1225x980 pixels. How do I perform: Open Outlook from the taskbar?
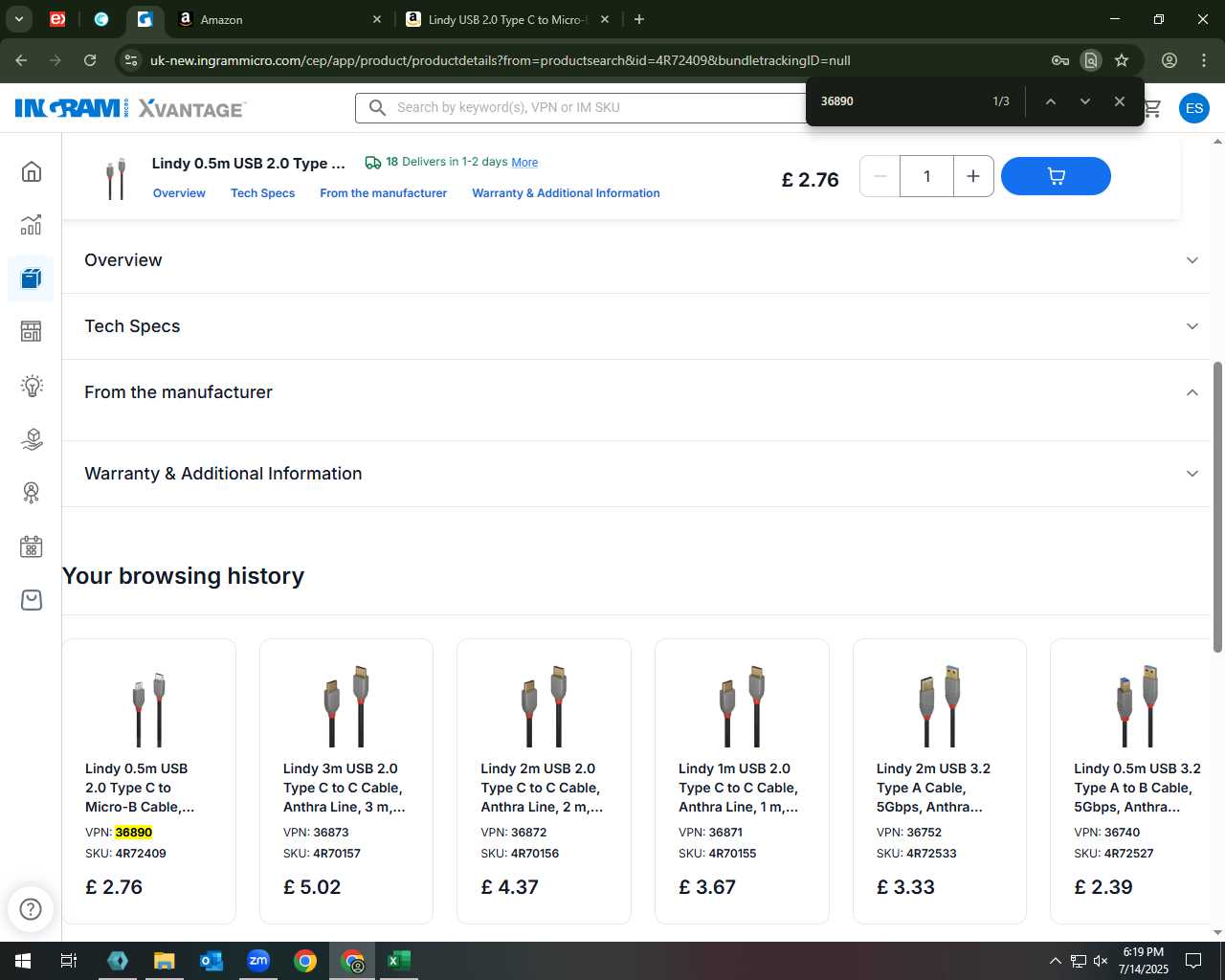click(x=211, y=961)
